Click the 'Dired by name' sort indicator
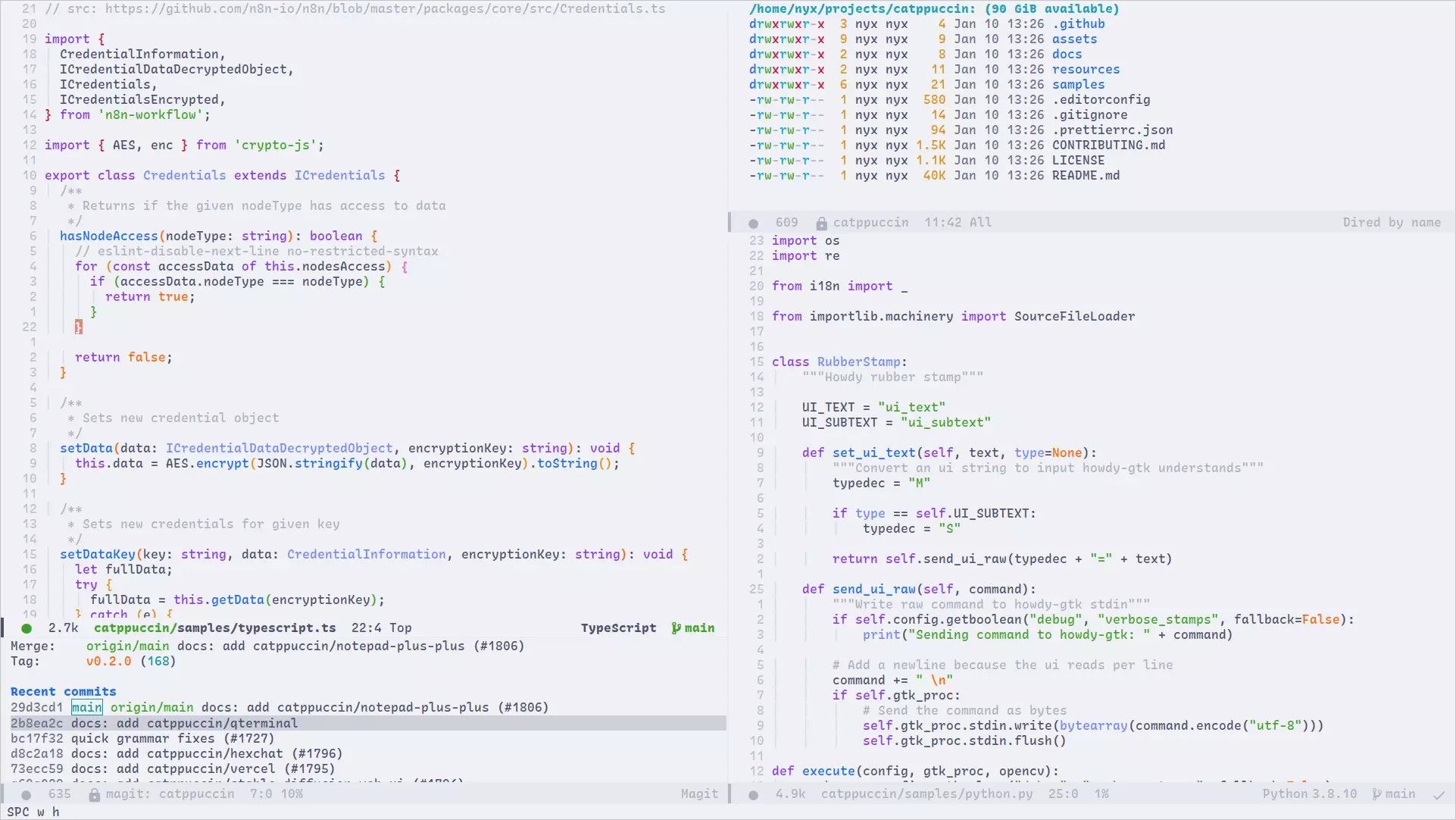Viewport: 1456px width, 820px height. click(1391, 223)
